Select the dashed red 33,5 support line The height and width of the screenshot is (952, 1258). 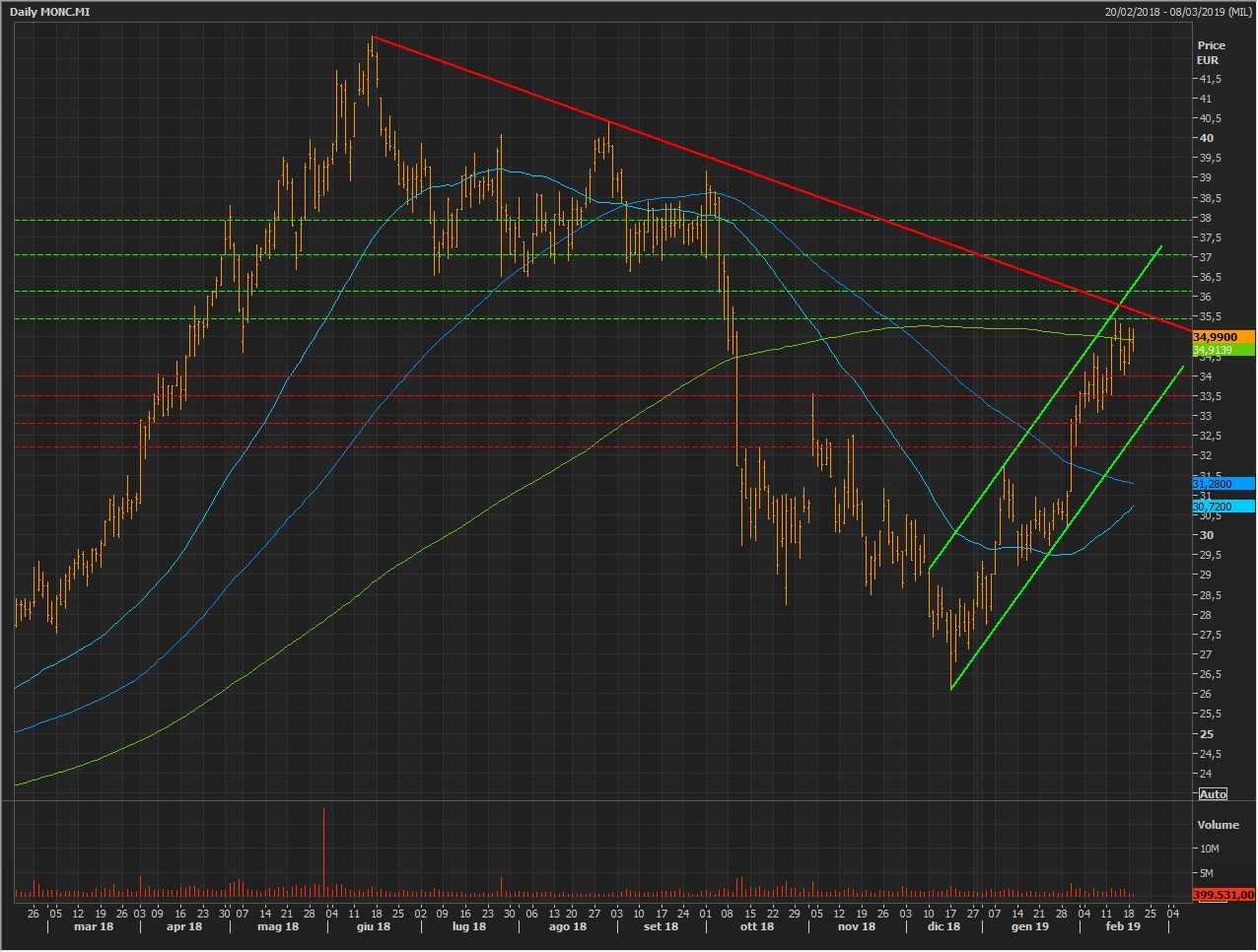[601, 395]
